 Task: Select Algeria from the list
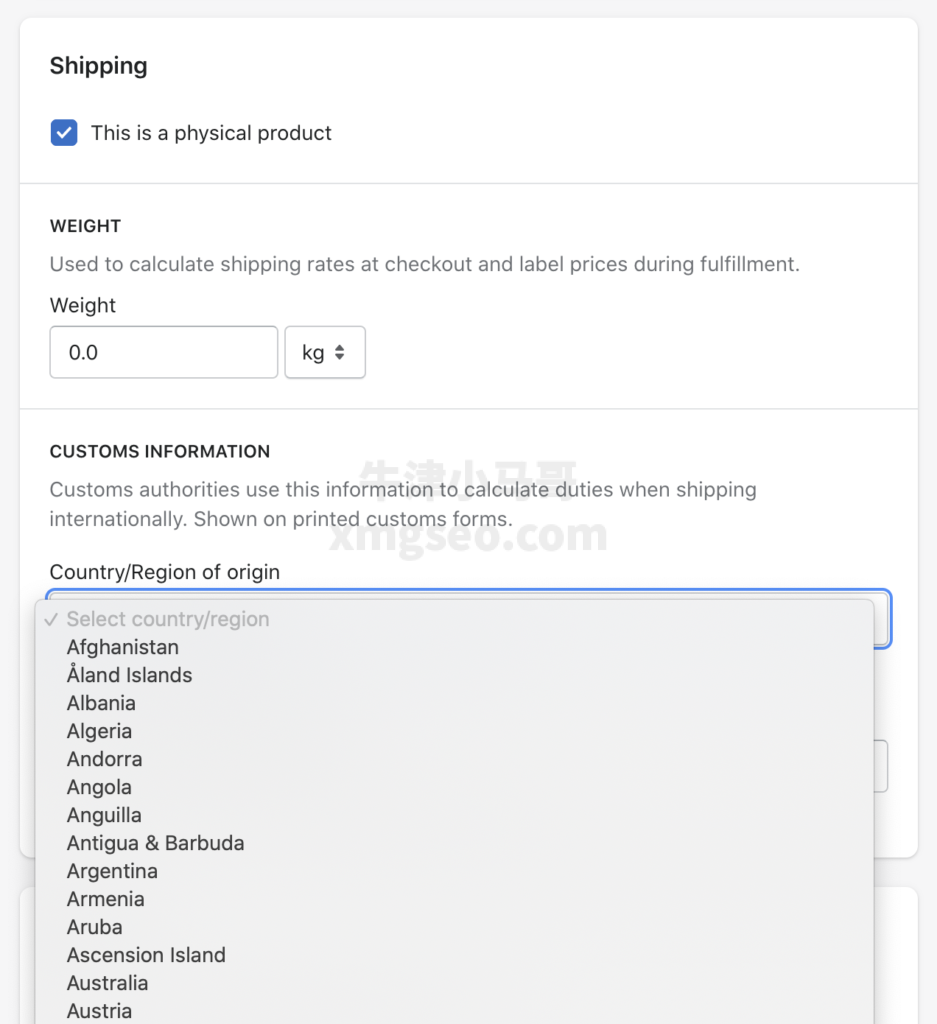454,731
